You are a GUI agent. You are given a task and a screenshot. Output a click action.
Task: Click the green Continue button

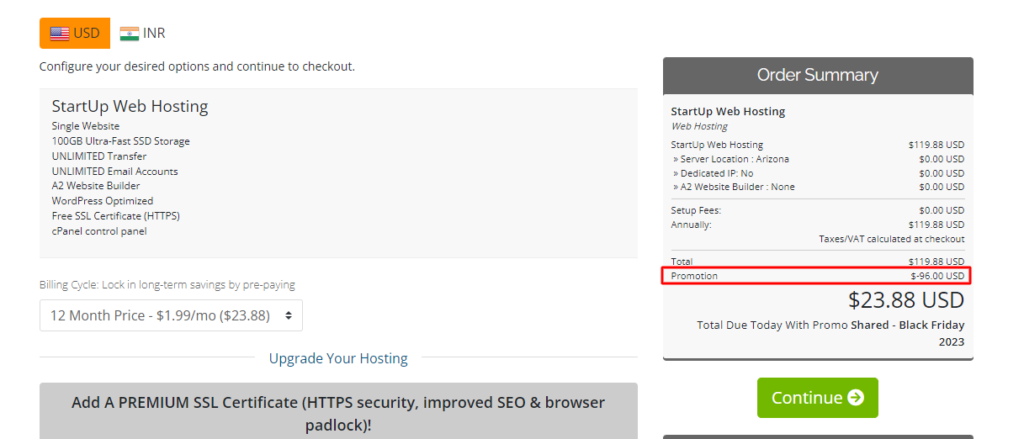click(818, 398)
